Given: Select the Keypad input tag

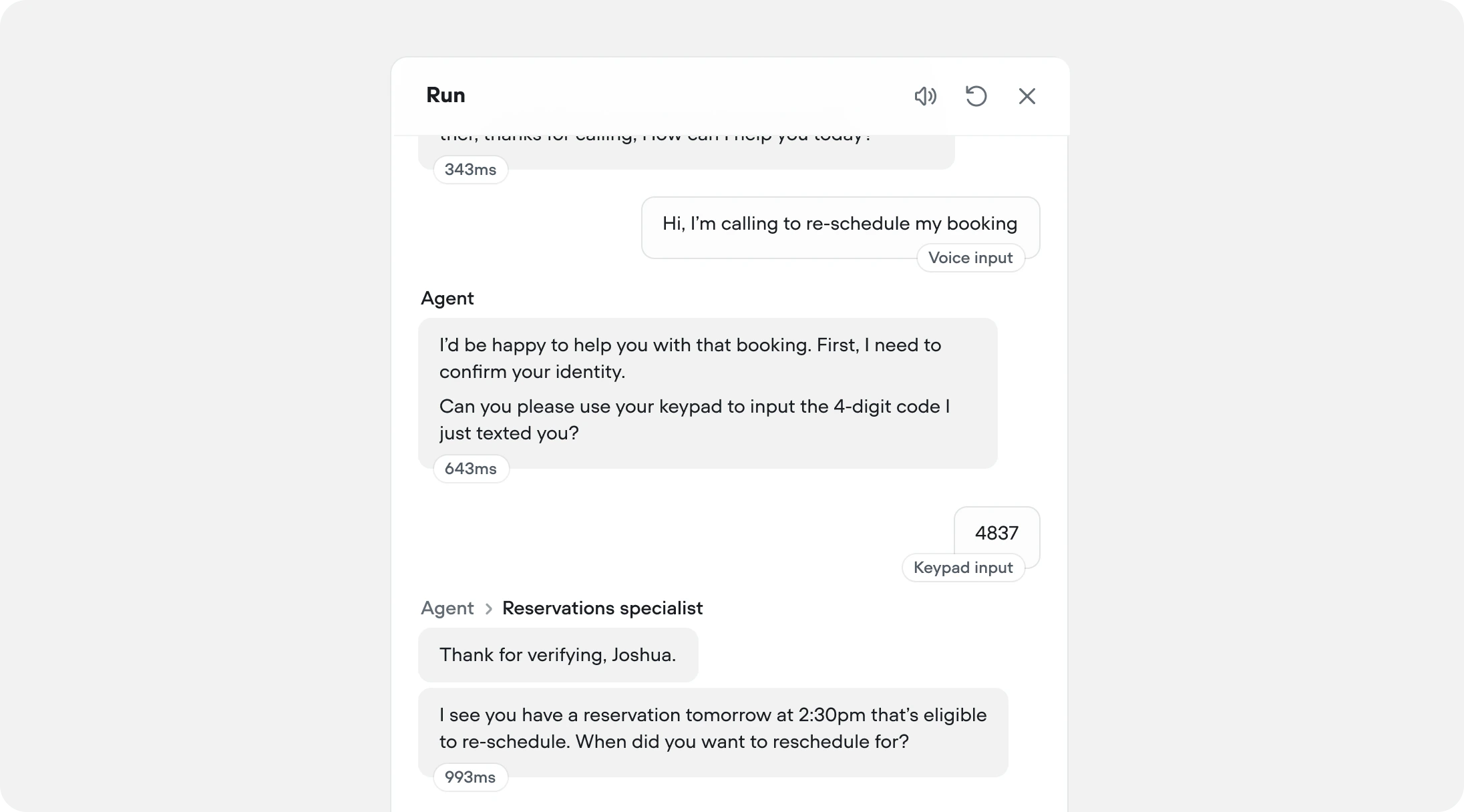Looking at the screenshot, I should tap(963, 567).
